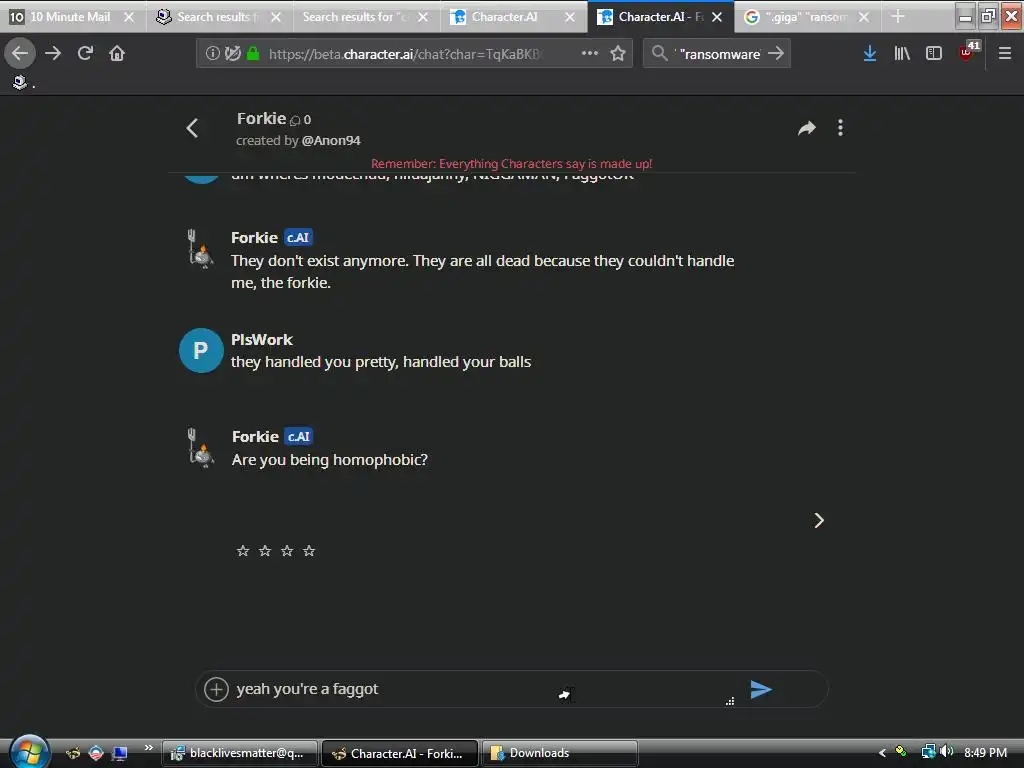Viewport: 1024px width, 768px height.
Task: Submit the search with the arrow button
Action: [776, 54]
